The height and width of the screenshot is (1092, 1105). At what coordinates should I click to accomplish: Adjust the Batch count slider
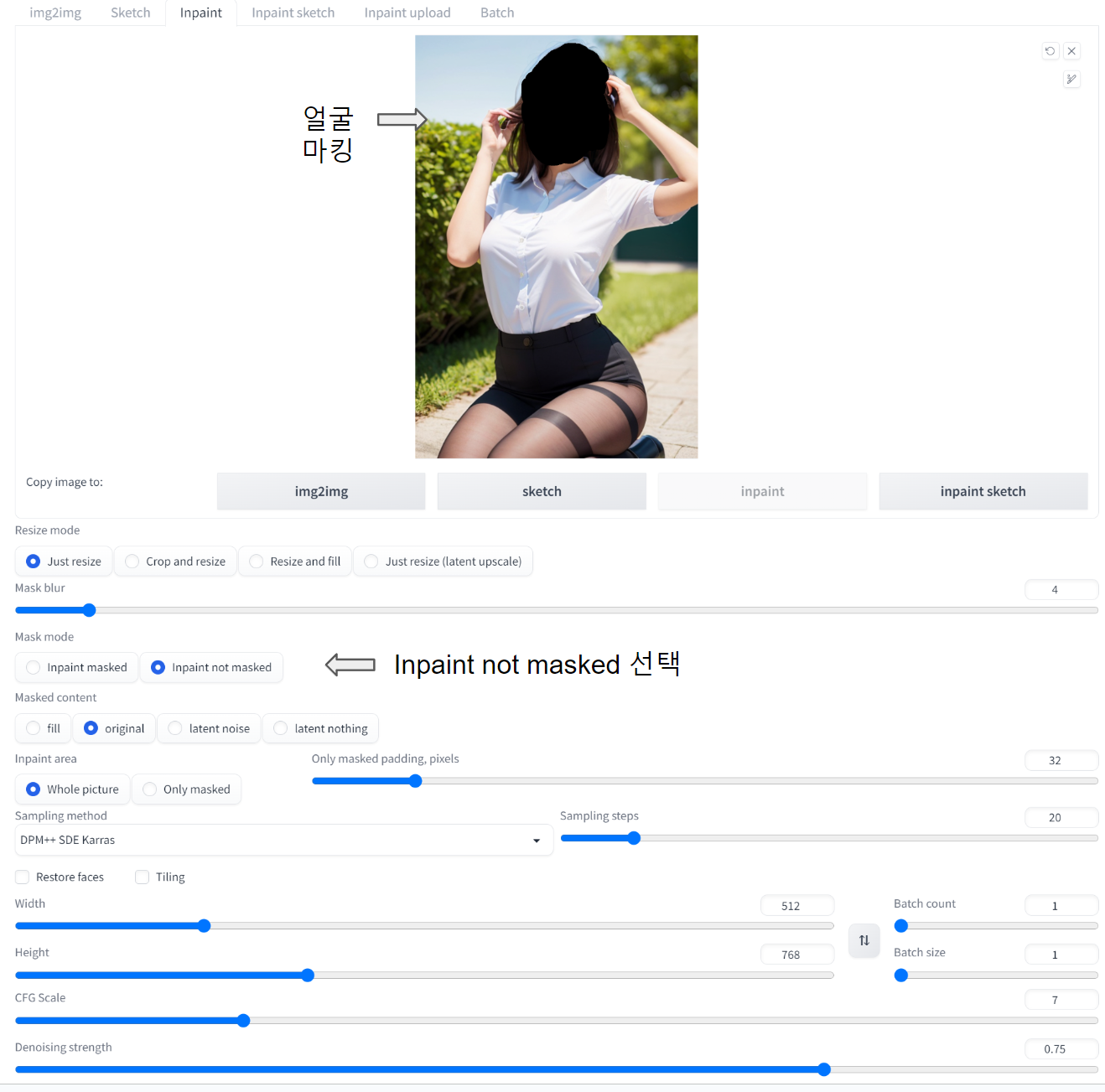click(996, 926)
